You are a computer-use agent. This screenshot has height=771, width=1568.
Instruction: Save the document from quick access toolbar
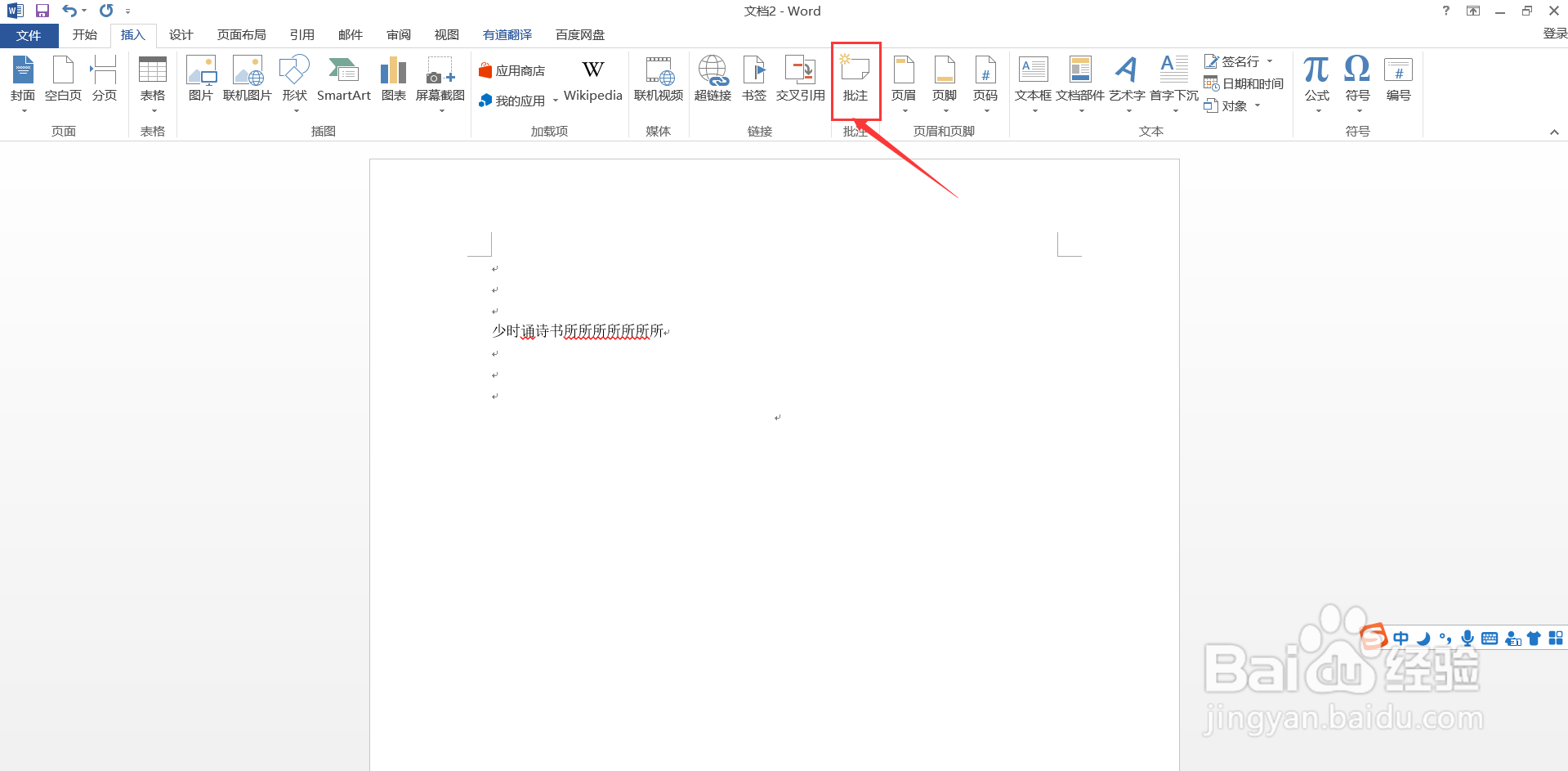tap(42, 11)
